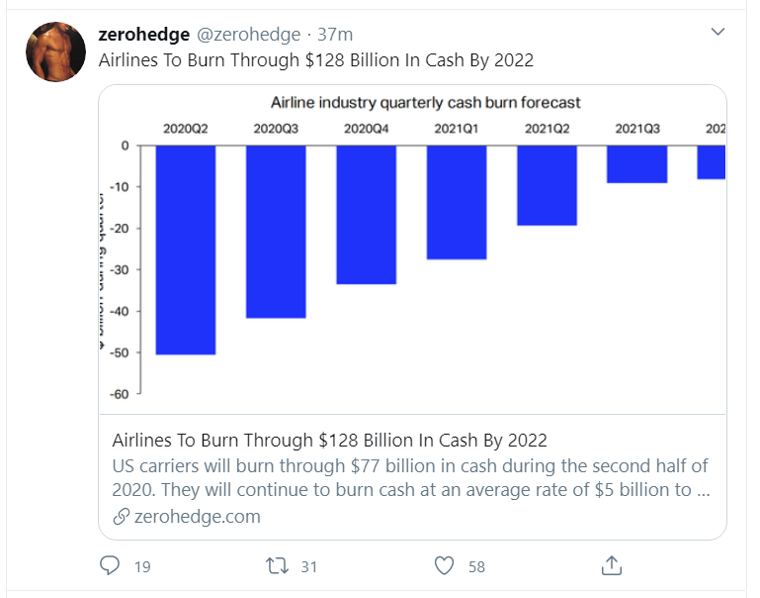Like the tweet with heart icon
Screen dimensions: 760x598
tap(444, 566)
